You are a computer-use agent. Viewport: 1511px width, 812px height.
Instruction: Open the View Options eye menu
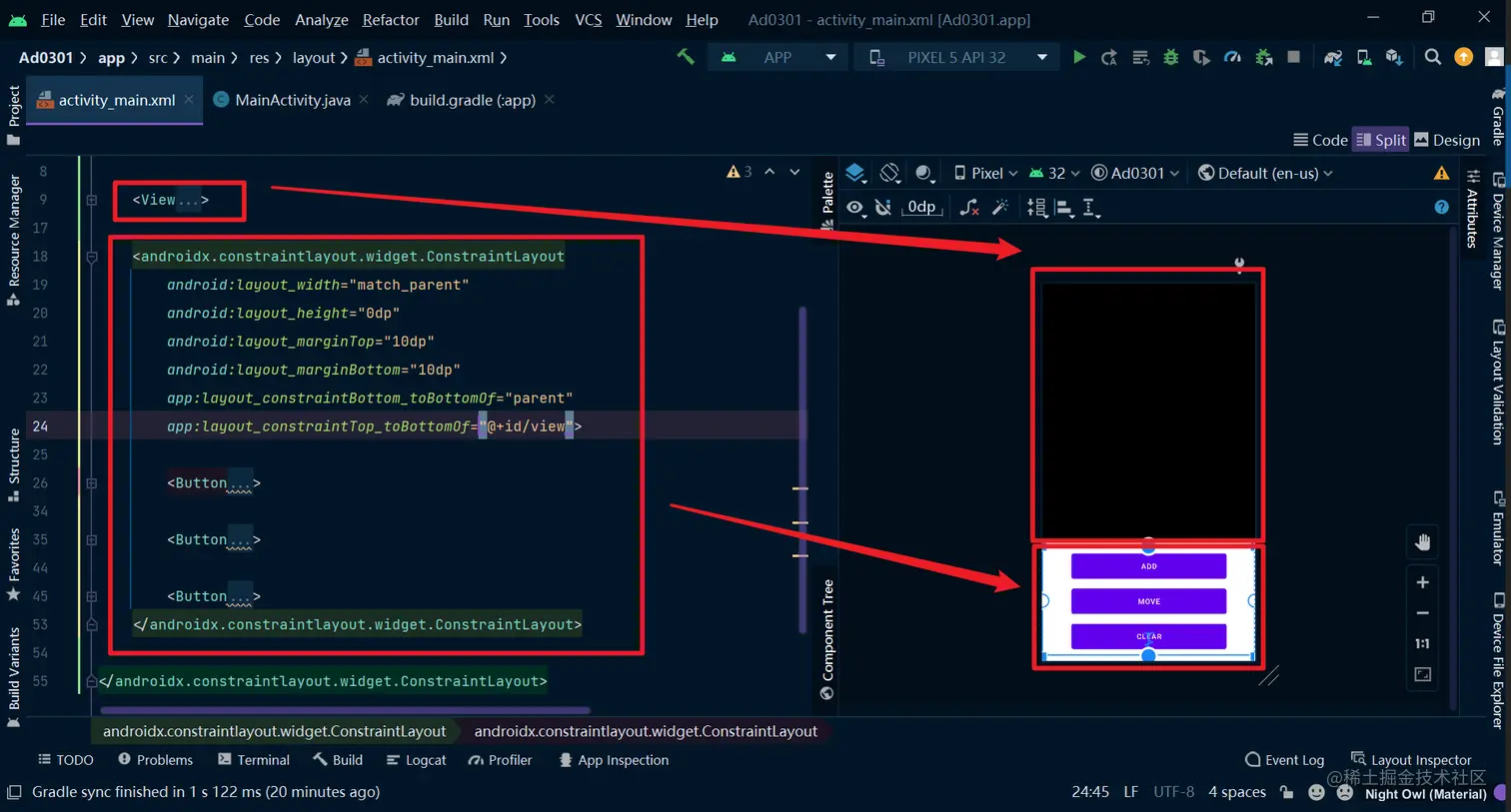point(855,208)
